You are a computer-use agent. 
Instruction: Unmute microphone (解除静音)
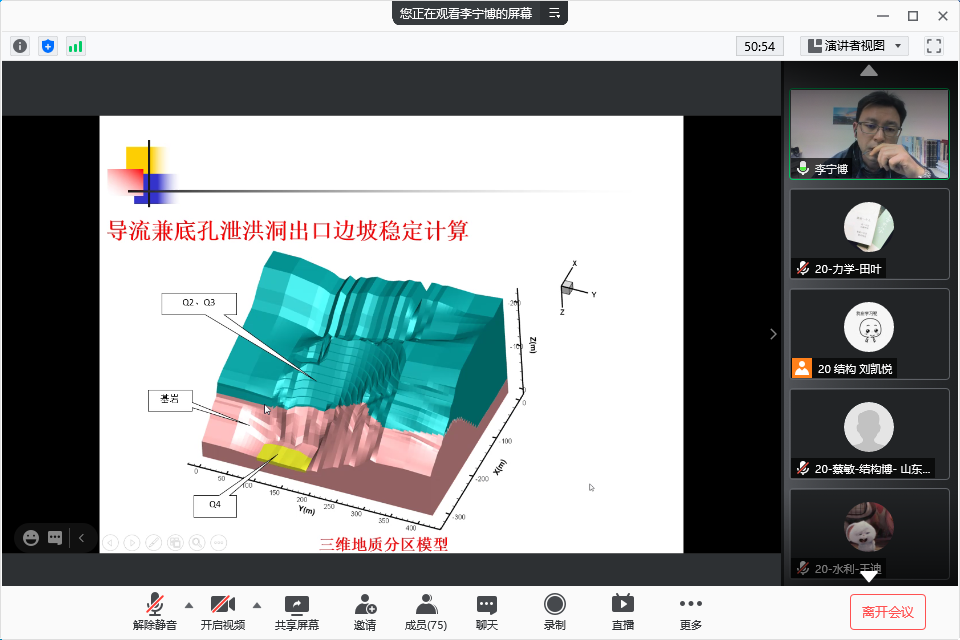[x=155, y=611]
